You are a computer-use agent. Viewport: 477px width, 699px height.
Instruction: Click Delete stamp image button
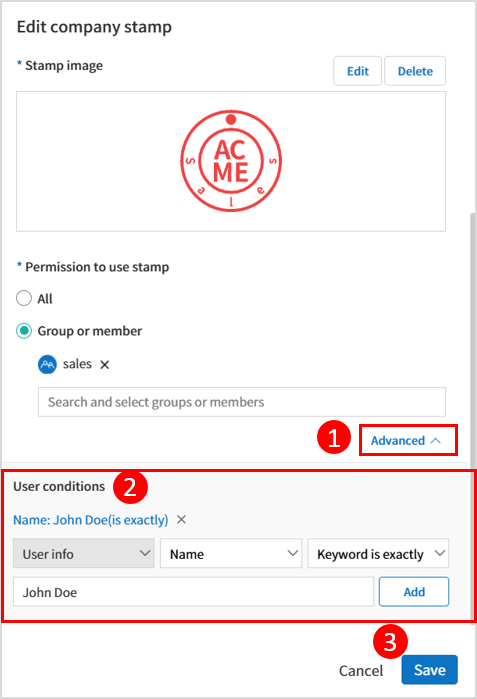pyautogui.click(x=415, y=71)
